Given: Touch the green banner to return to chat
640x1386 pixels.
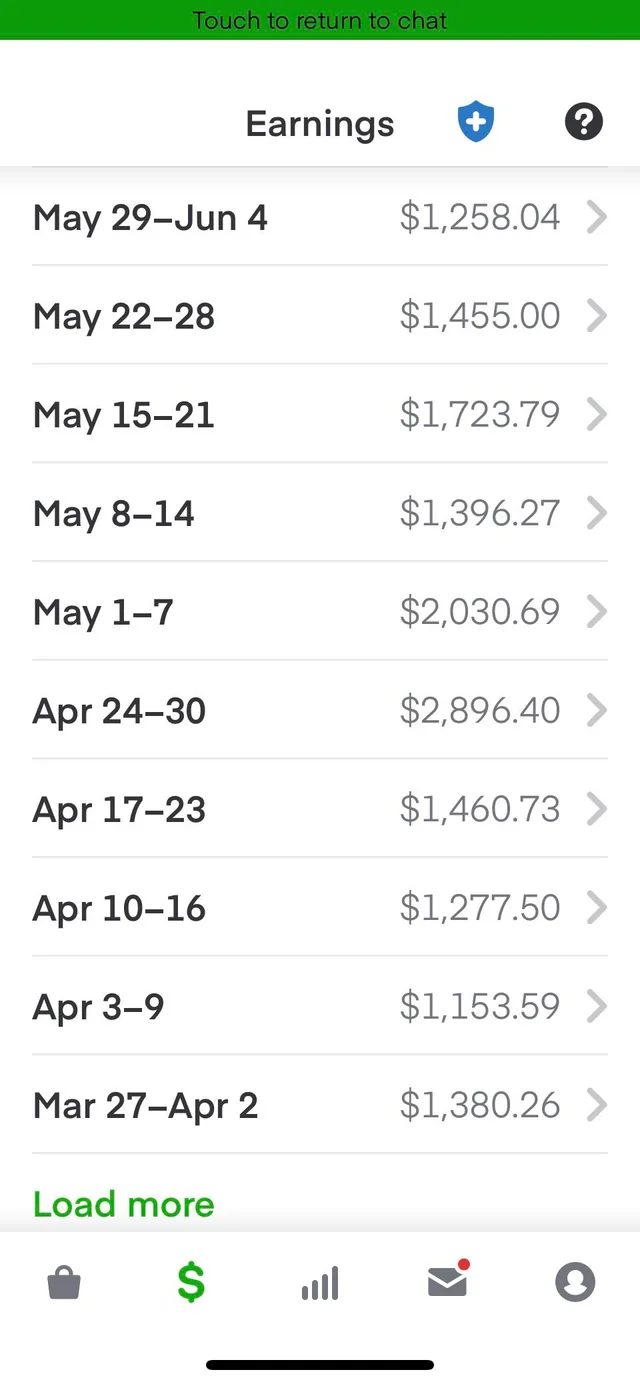Looking at the screenshot, I should (319, 20).
